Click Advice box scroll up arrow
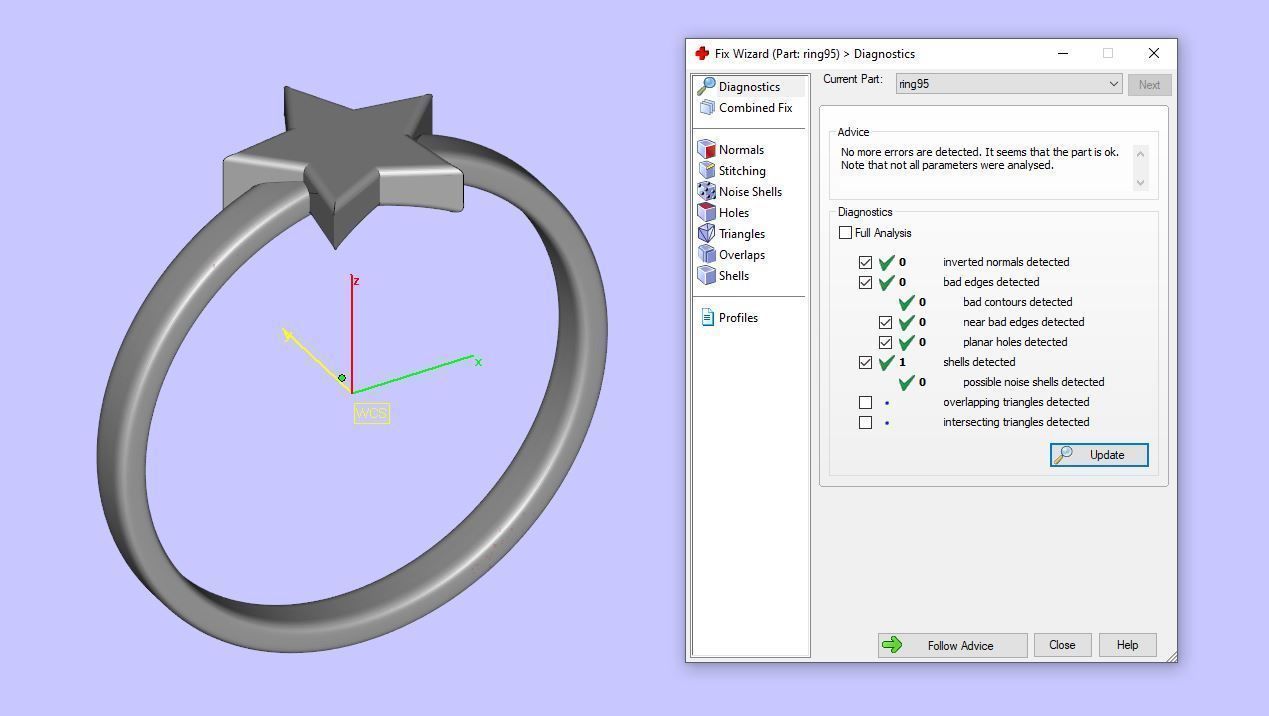Screen dimensions: 1269x716 pyautogui.click(x=1140, y=154)
